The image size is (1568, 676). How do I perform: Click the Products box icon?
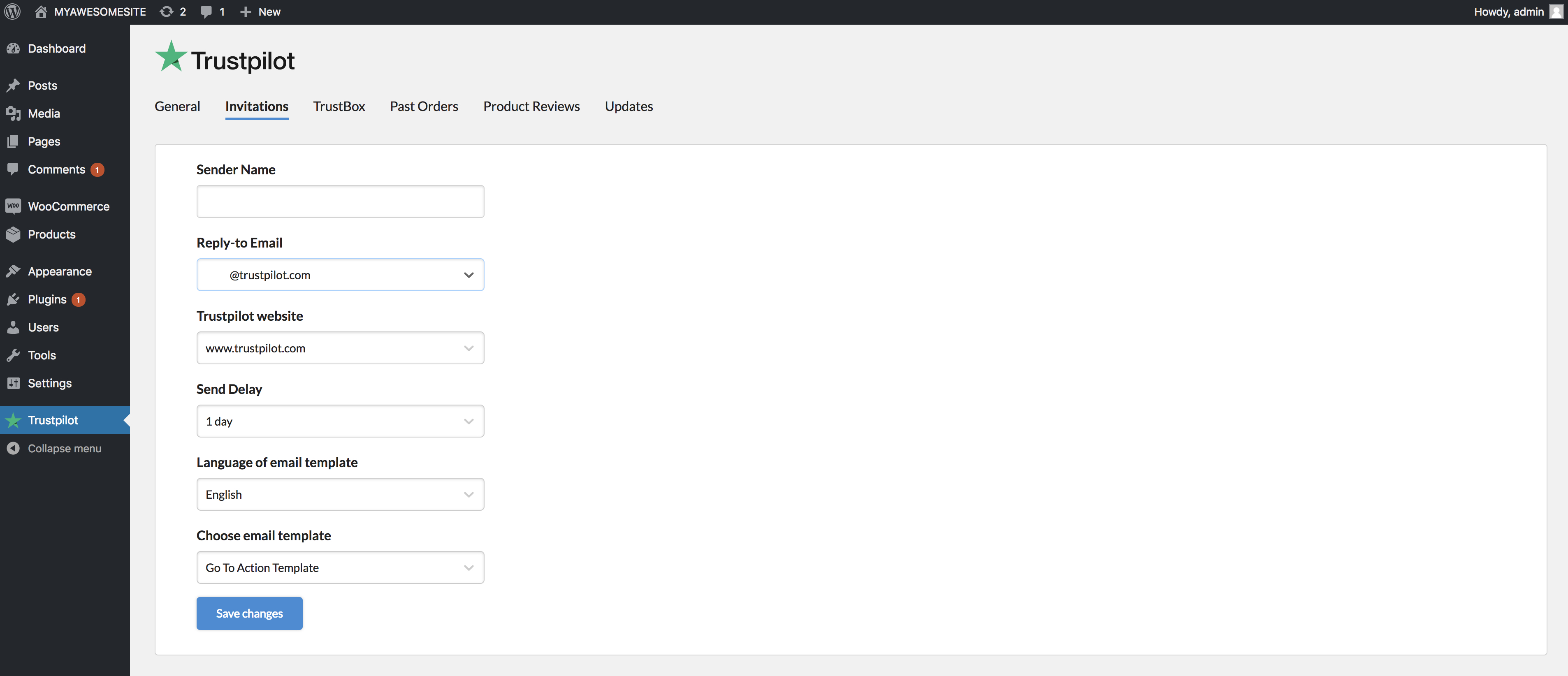click(13, 235)
